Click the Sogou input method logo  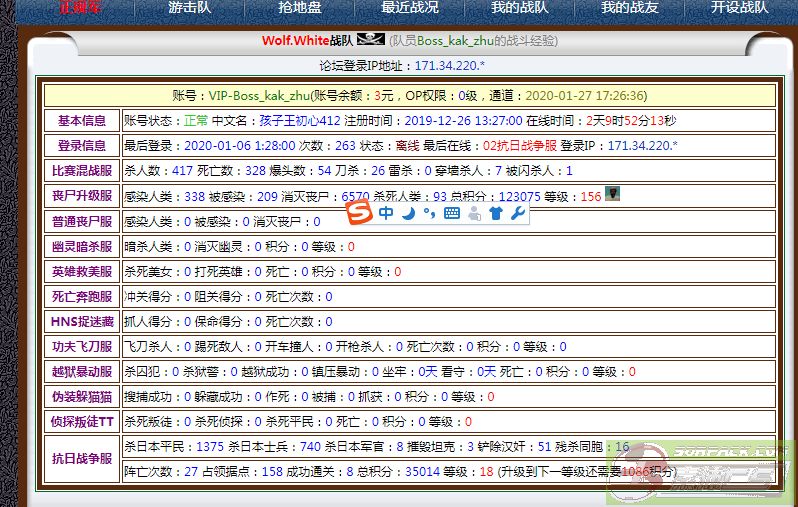359,213
